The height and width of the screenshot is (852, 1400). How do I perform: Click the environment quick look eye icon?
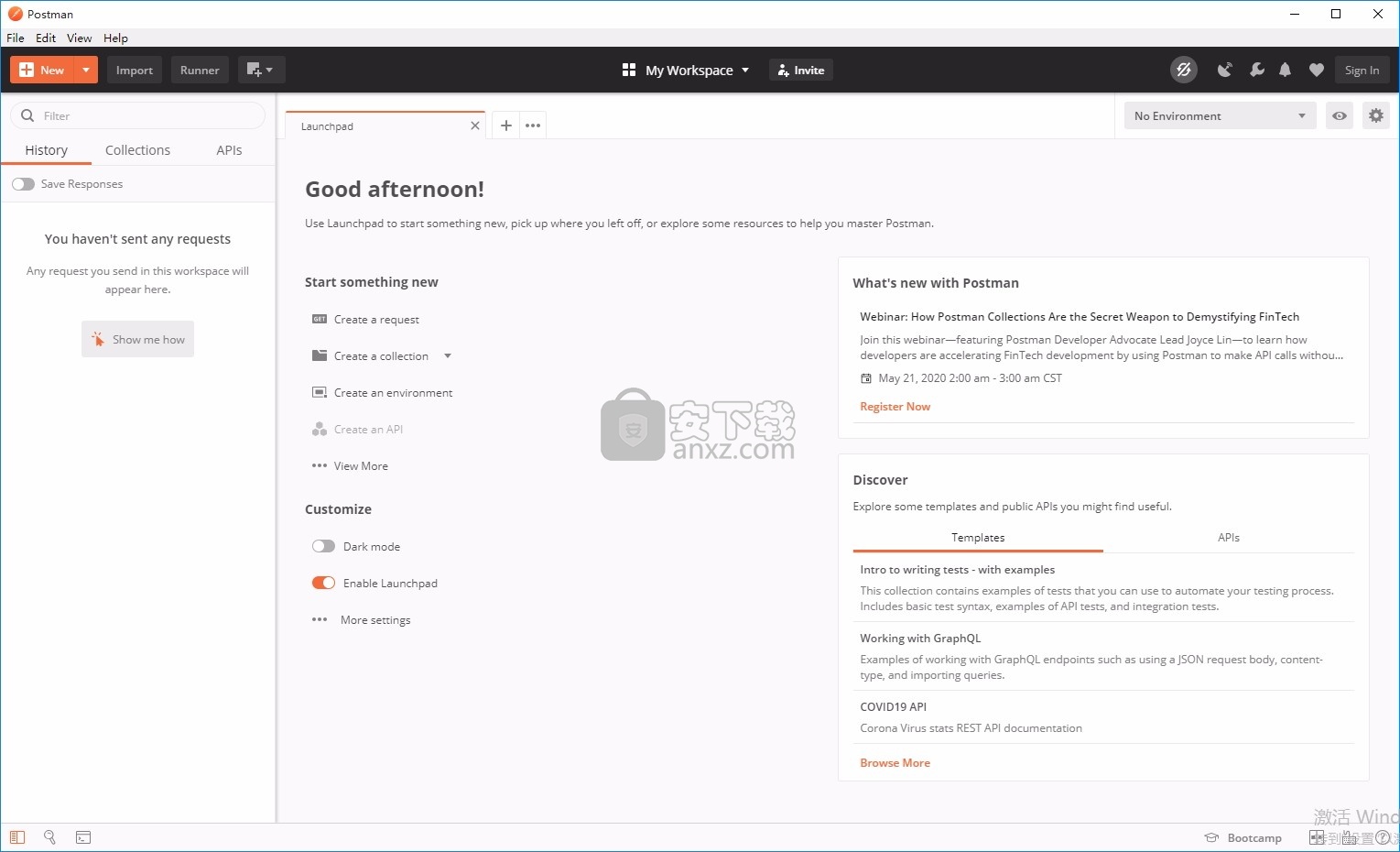1340,115
